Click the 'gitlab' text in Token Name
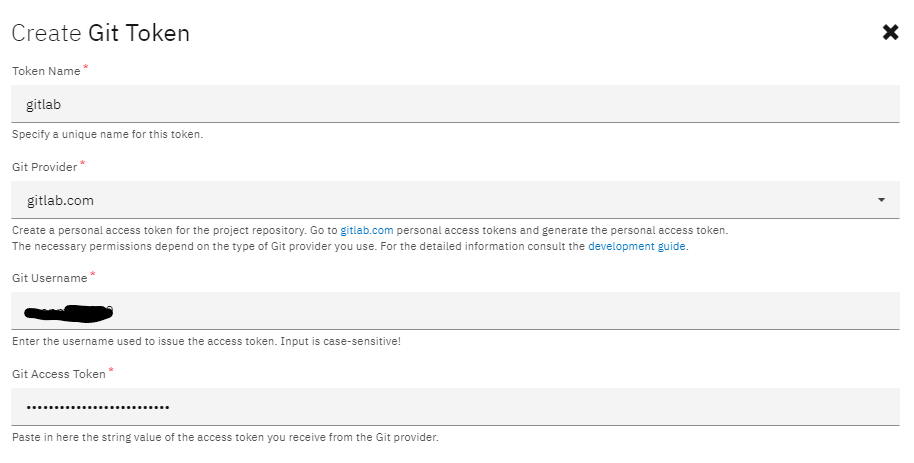The height and width of the screenshot is (463, 914). pos(43,104)
